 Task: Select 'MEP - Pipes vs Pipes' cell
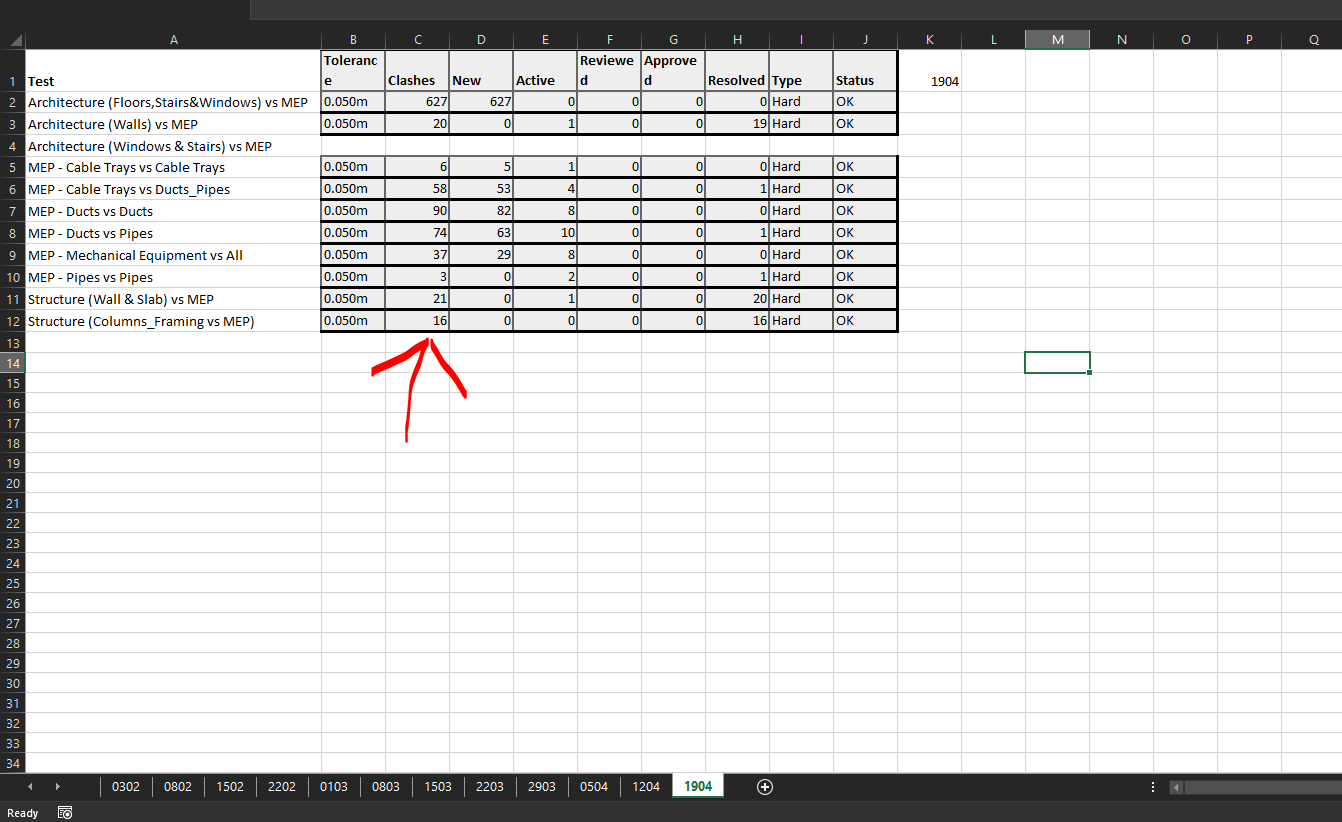tap(174, 277)
